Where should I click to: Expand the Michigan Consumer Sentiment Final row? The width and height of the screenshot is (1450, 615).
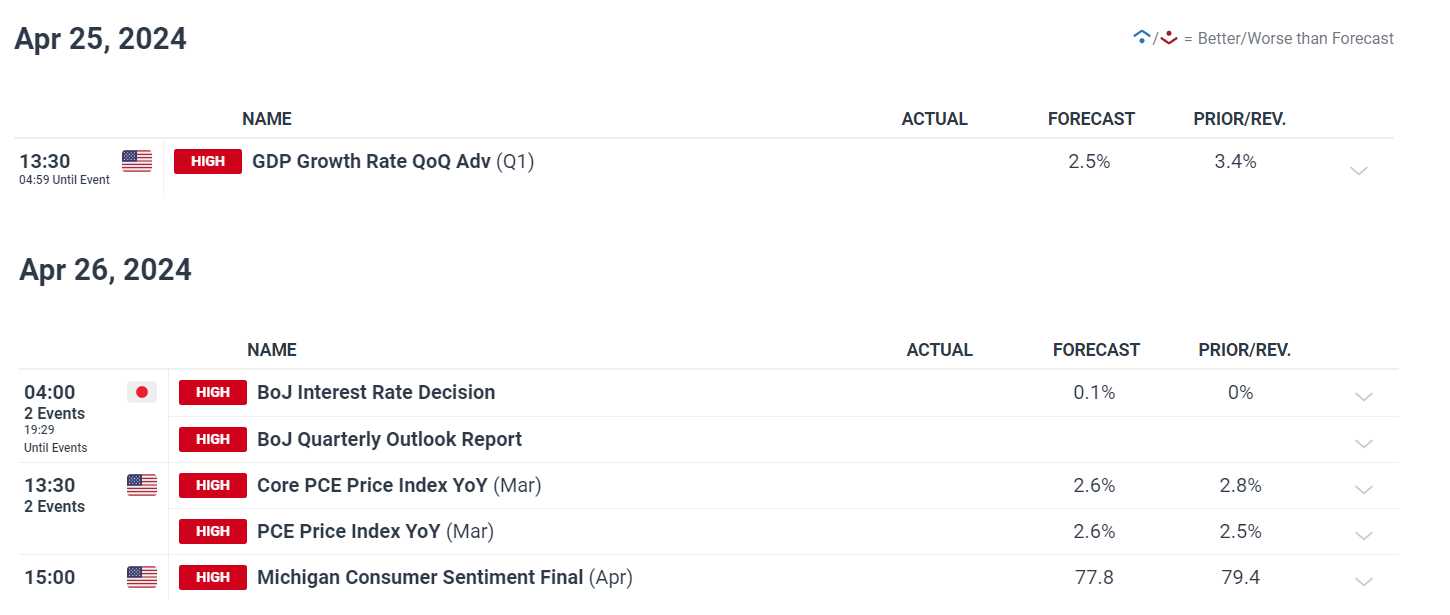pyautogui.click(x=1363, y=582)
